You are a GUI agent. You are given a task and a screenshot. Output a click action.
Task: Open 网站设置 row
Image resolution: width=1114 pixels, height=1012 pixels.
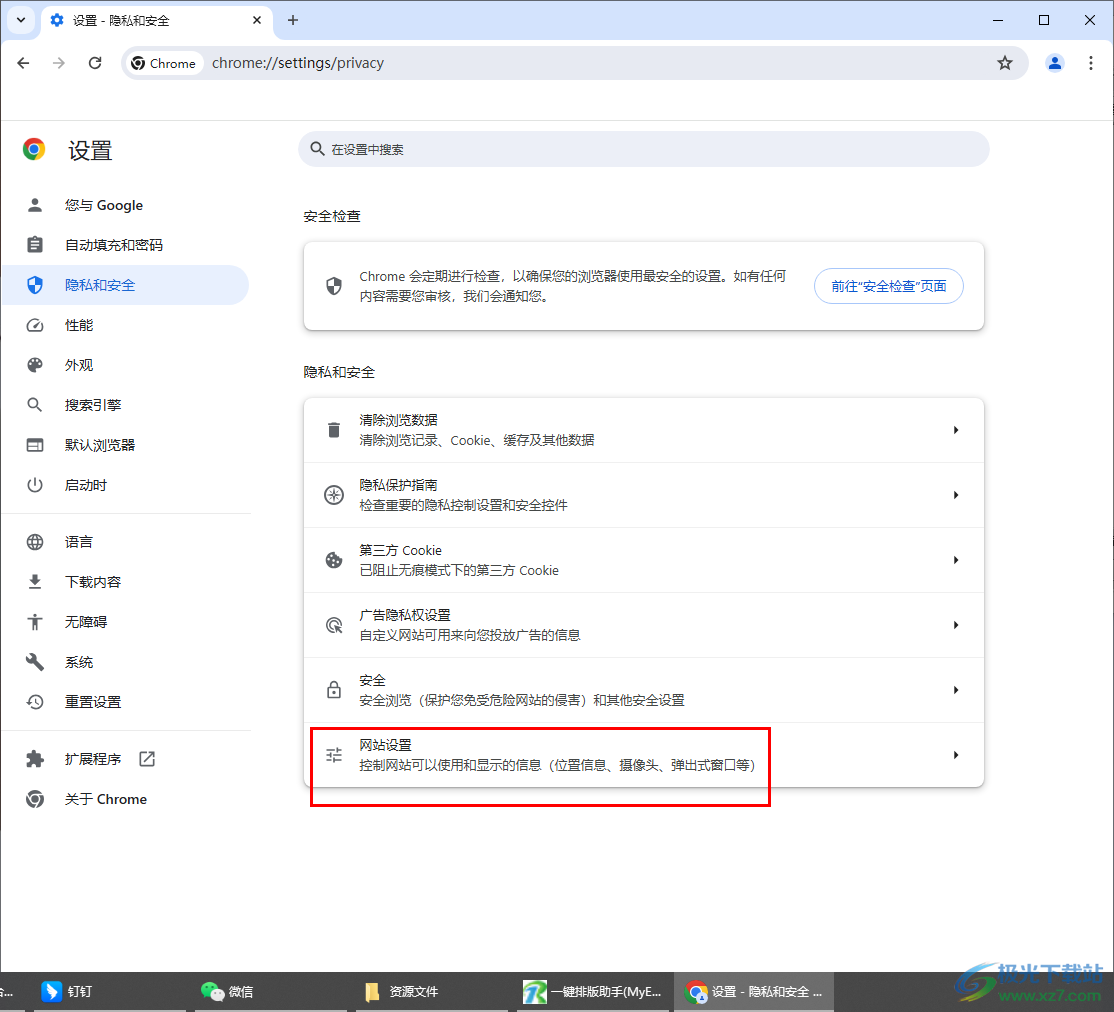[x=644, y=755]
